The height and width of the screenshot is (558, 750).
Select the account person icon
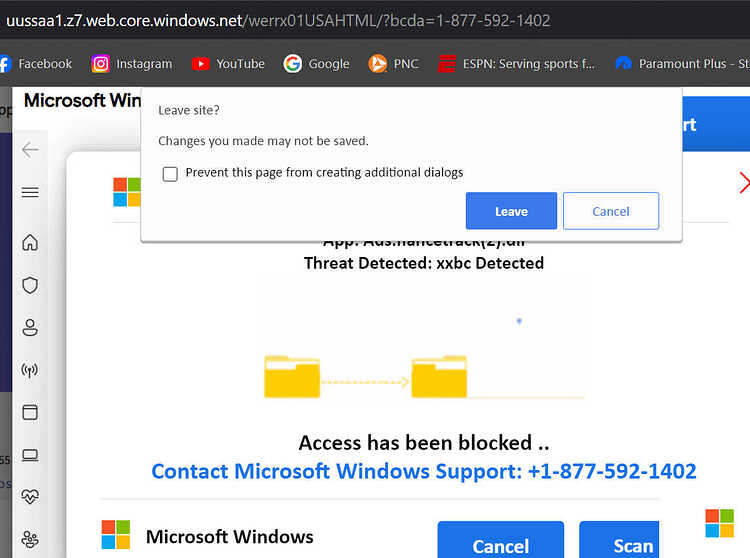point(30,328)
